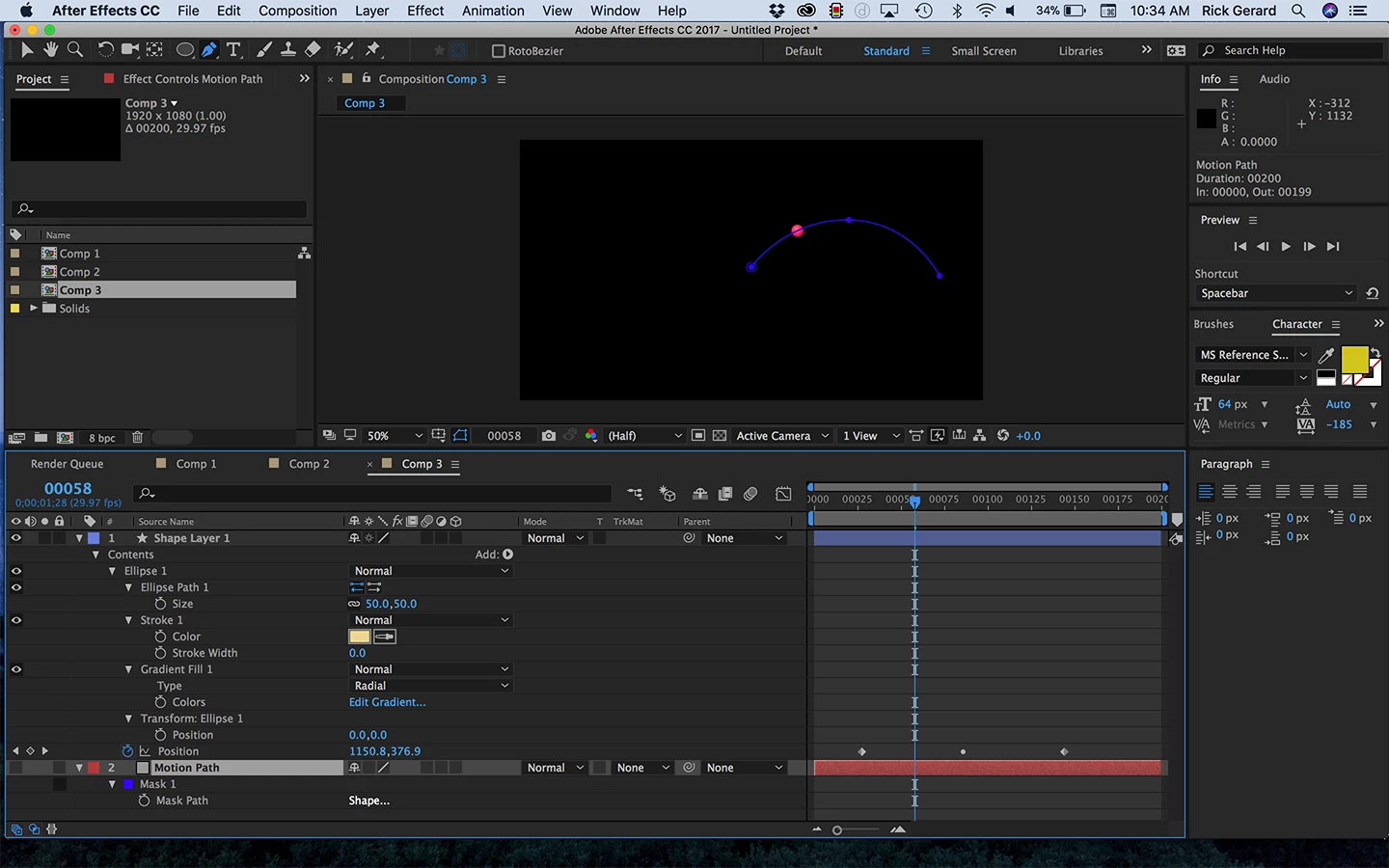Select the Eraser tool
Image resolution: width=1389 pixels, height=868 pixels.
[x=313, y=50]
